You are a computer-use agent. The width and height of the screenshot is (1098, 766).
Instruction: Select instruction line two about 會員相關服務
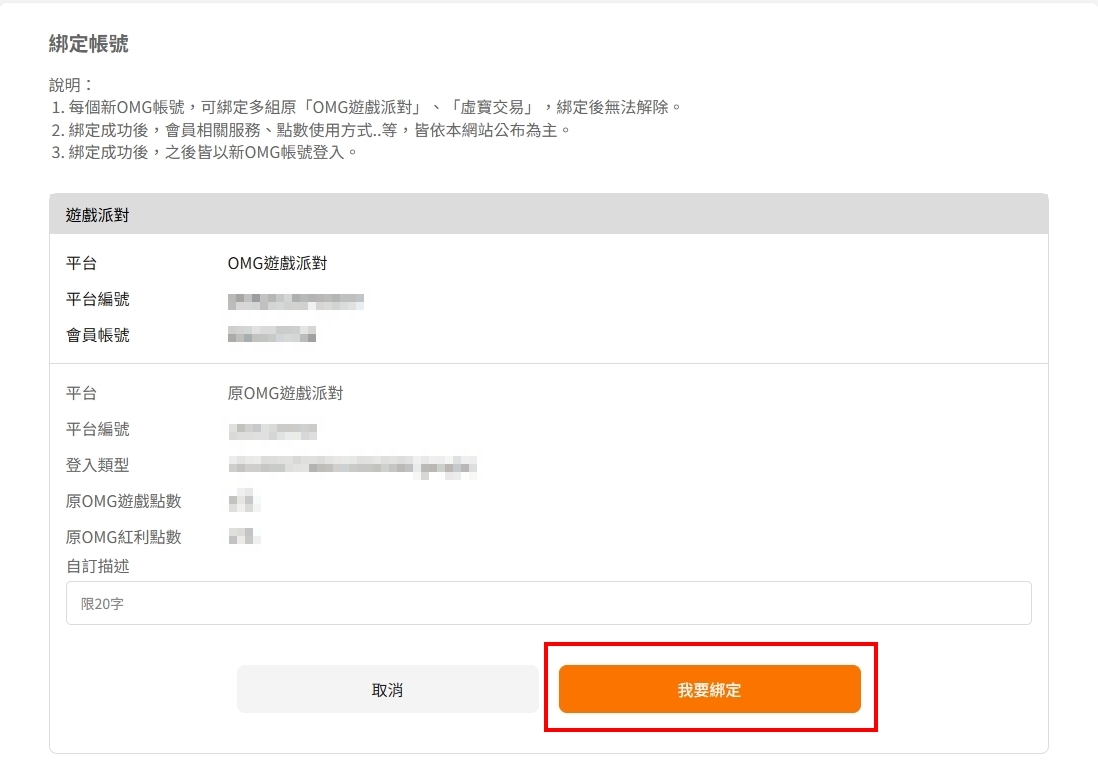(312, 130)
